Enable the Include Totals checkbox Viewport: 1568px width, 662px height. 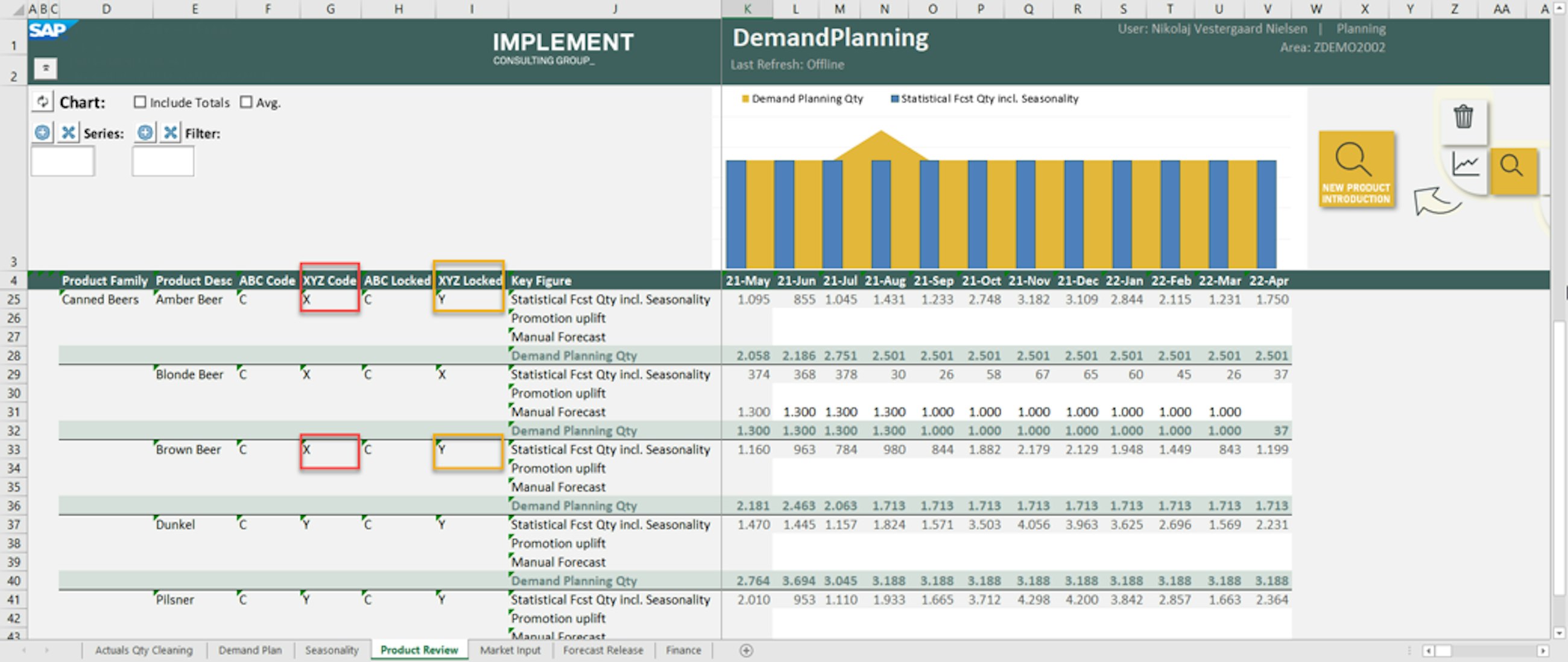point(140,102)
